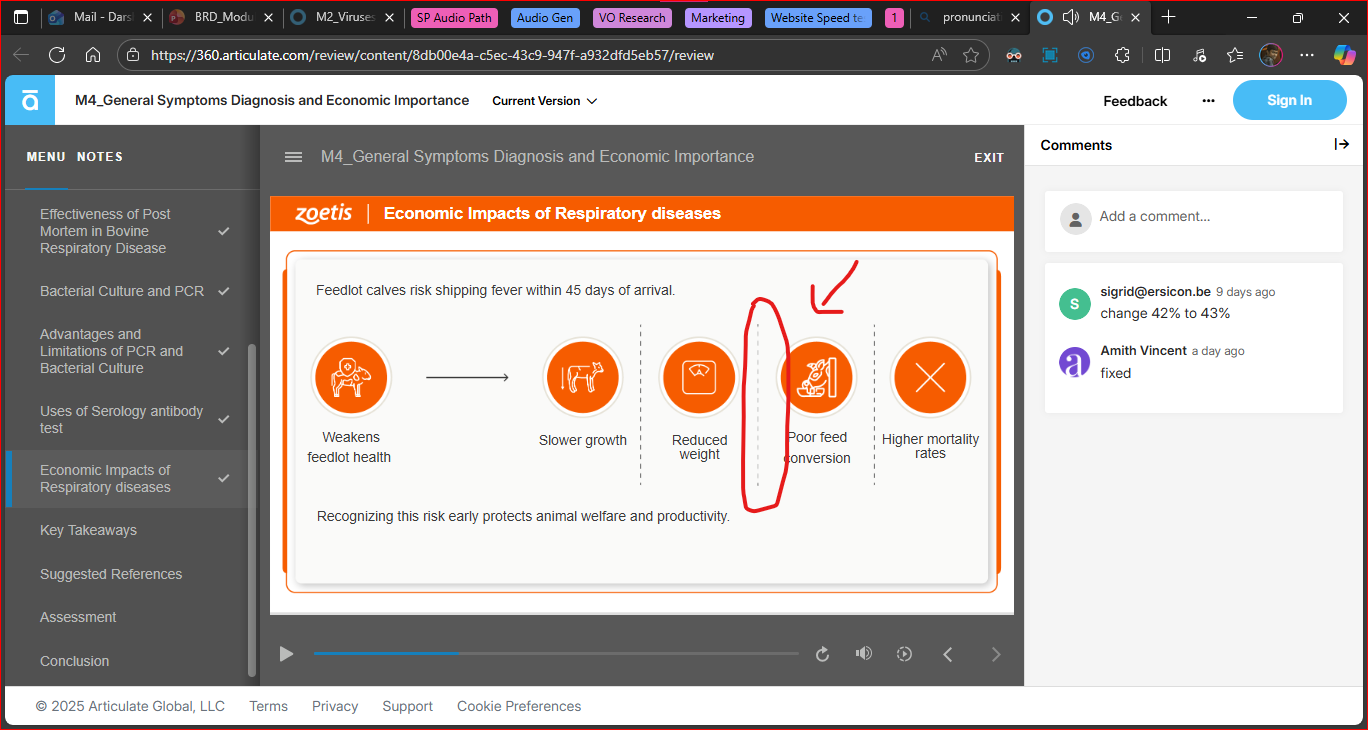Image resolution: width=1368 pixels, height=730 pixels.
Task: Go to previous slide arrow
Action: [x=948, y=654]
